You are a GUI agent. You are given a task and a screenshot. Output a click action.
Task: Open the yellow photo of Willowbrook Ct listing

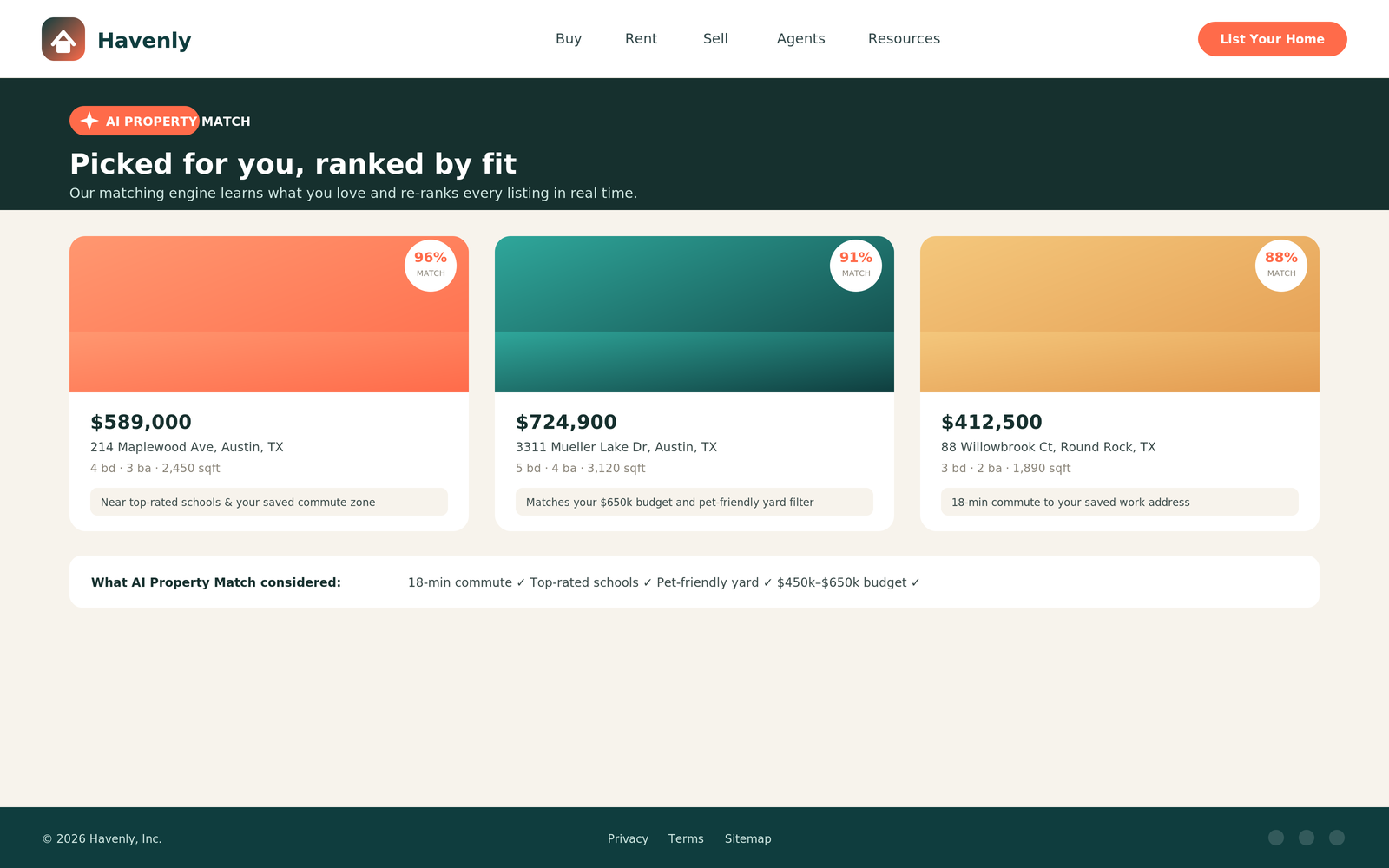(x=1120, y=314)
